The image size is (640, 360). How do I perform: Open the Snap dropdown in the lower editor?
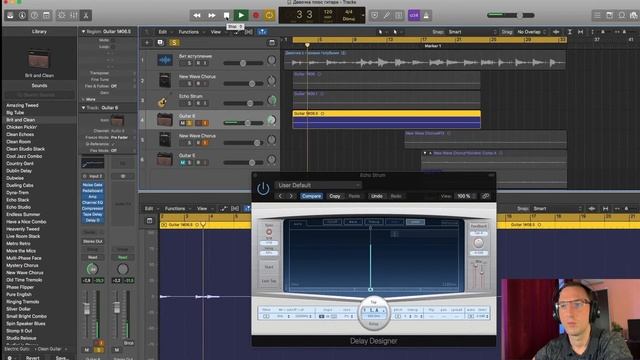point(556,209)
